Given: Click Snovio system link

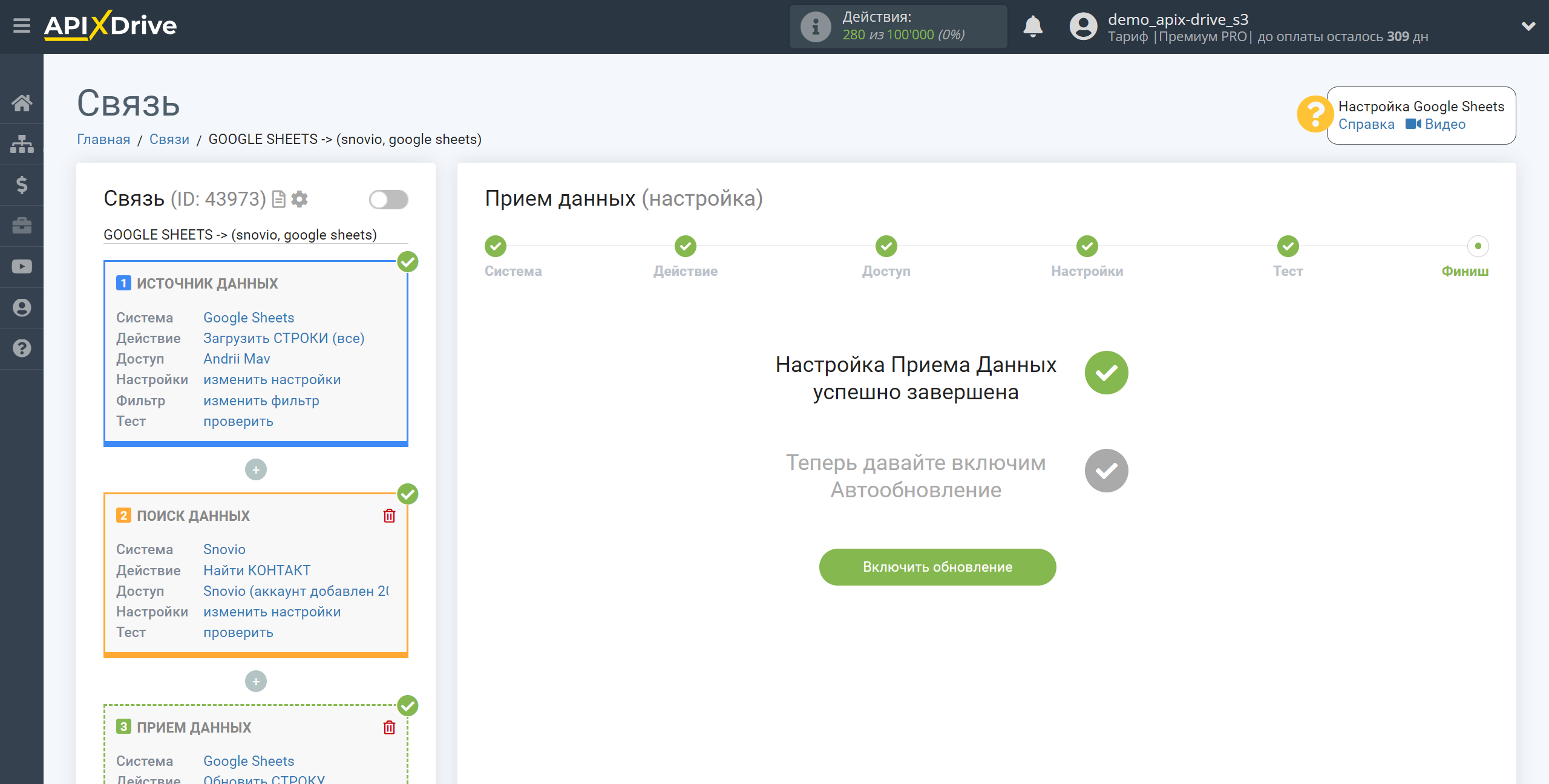Looking at the screenshot, I should coord(224,549).
